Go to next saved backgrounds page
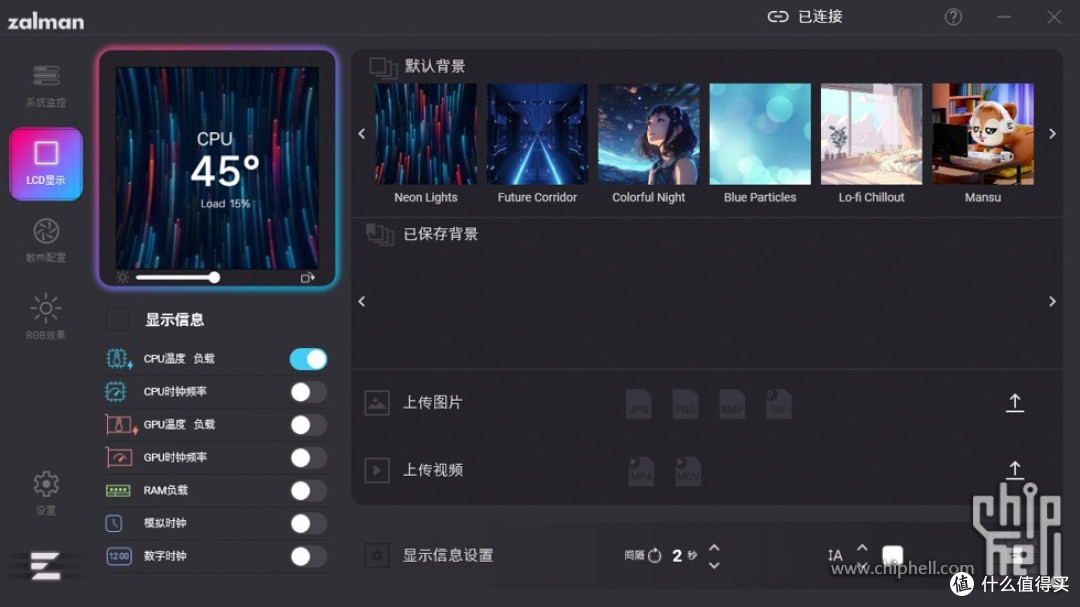The image size is (1080, 607). tap(1052, 302)
